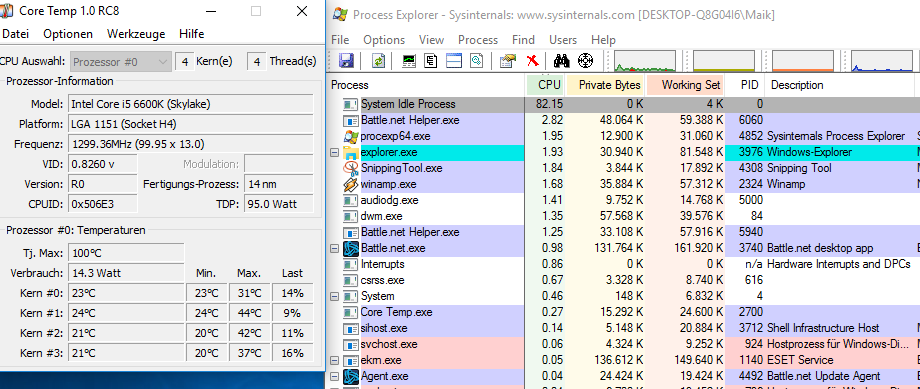This screenshot has width=920, height=389.
Task: Open the Options menu in Process Explorer
Action: [384, 40]
